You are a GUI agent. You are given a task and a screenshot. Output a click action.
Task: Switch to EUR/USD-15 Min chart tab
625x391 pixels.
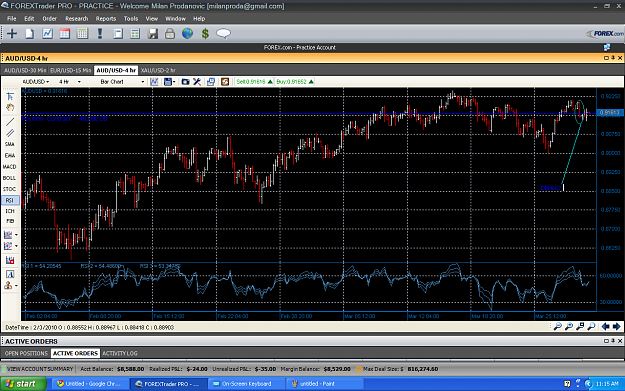[71, 71]
